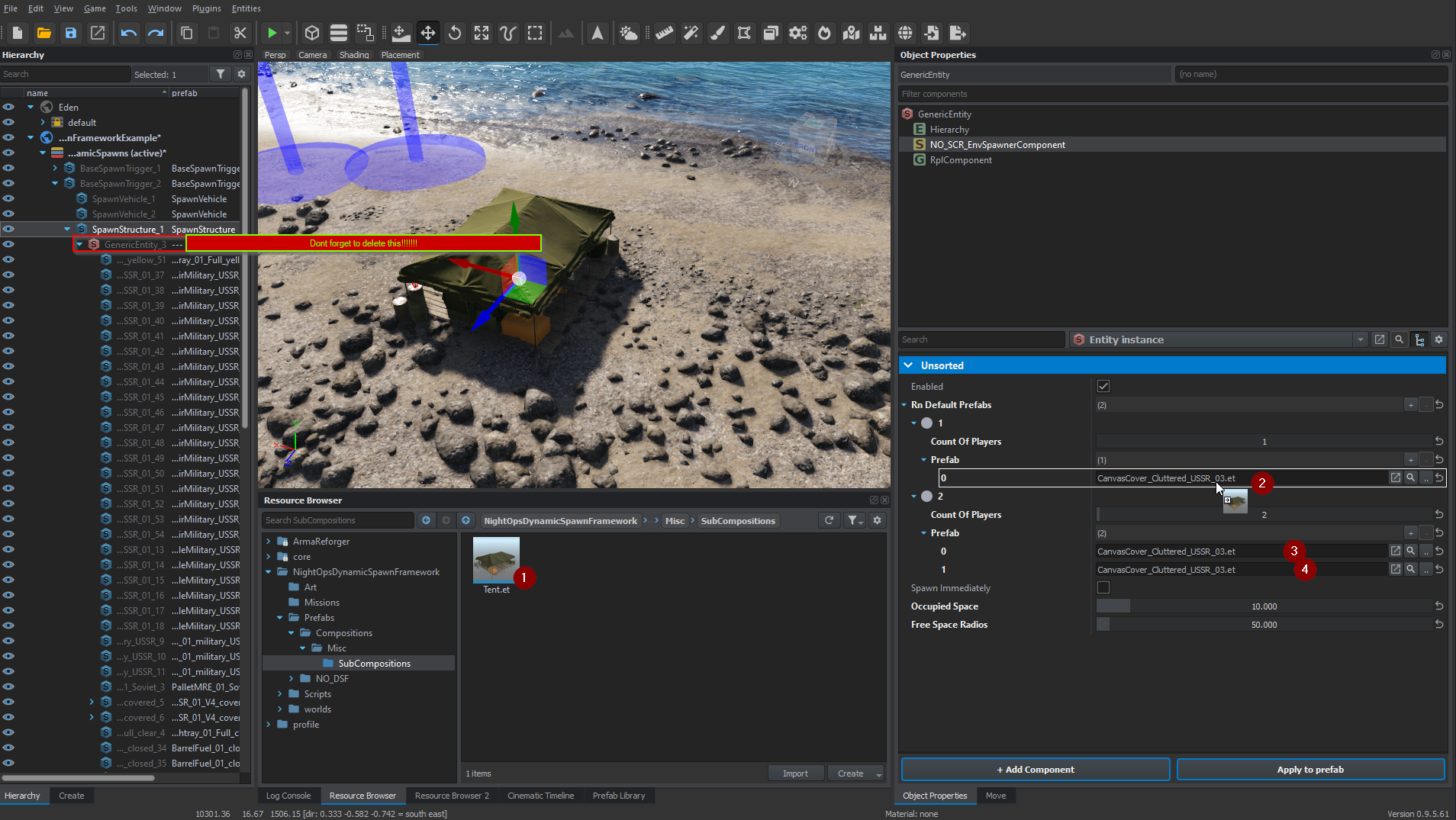The width and height of the screenshot is (1456, 820).
Task: Click the hierarchy-tree view icon beside Entity instance
Action: coord(1419,339)
